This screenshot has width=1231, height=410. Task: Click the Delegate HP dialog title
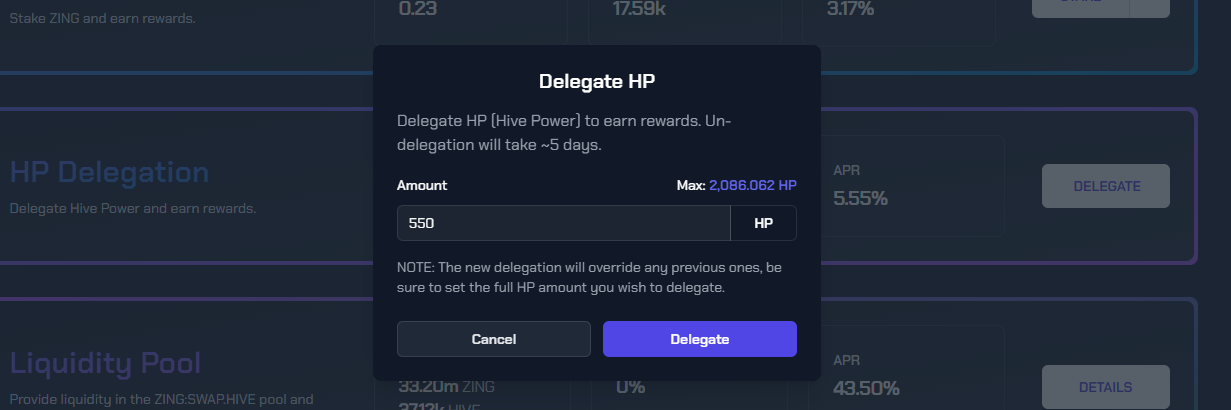pos(597,81)
